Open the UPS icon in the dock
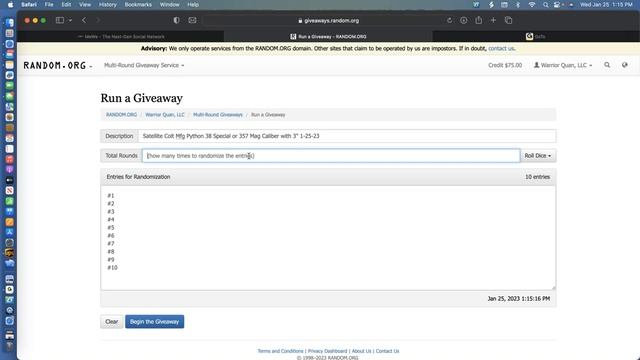640x360 pixels. pos(9,253)
